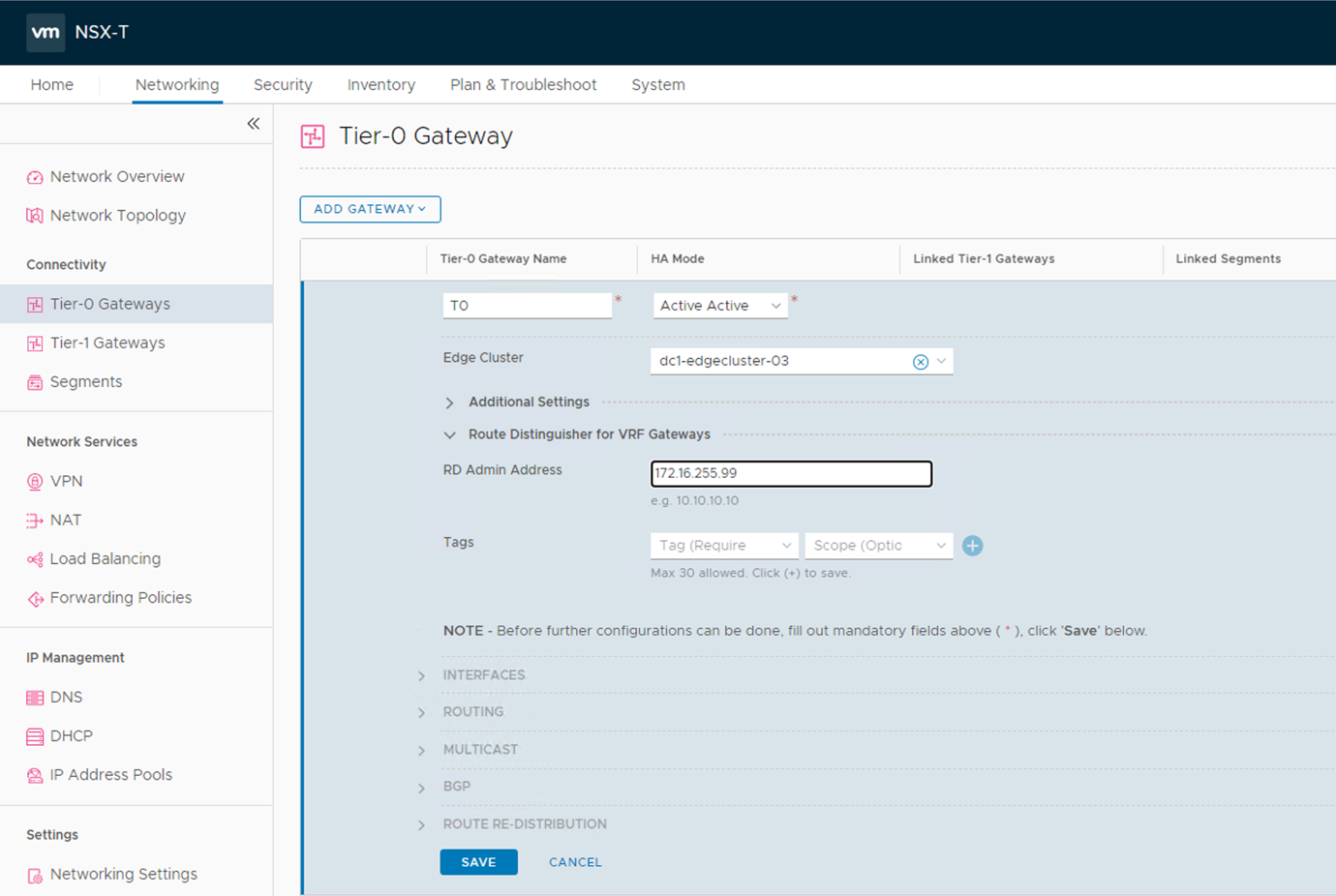The image size is (1336, 896).
Task: Click the Network Topology icon
Action: pos(35,216)
